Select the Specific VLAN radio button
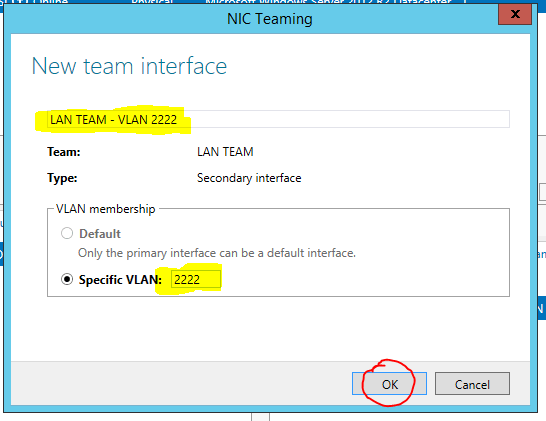 click(x=67, y=279)
